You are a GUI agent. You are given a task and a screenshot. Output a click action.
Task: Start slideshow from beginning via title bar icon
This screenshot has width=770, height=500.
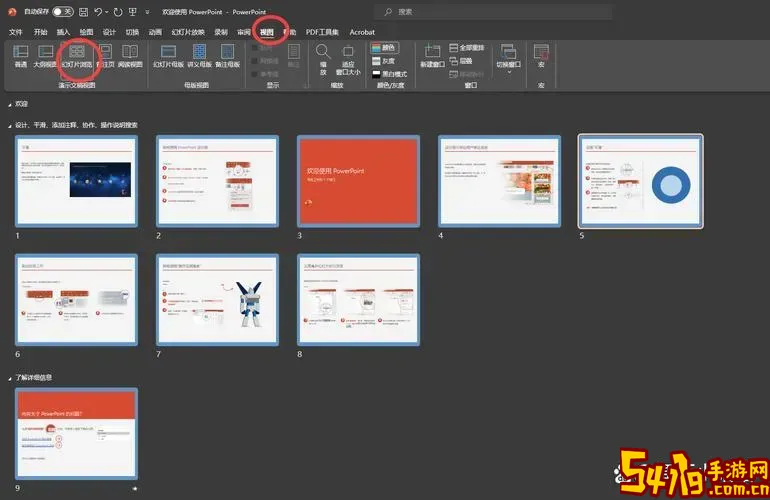coord(133,12)
